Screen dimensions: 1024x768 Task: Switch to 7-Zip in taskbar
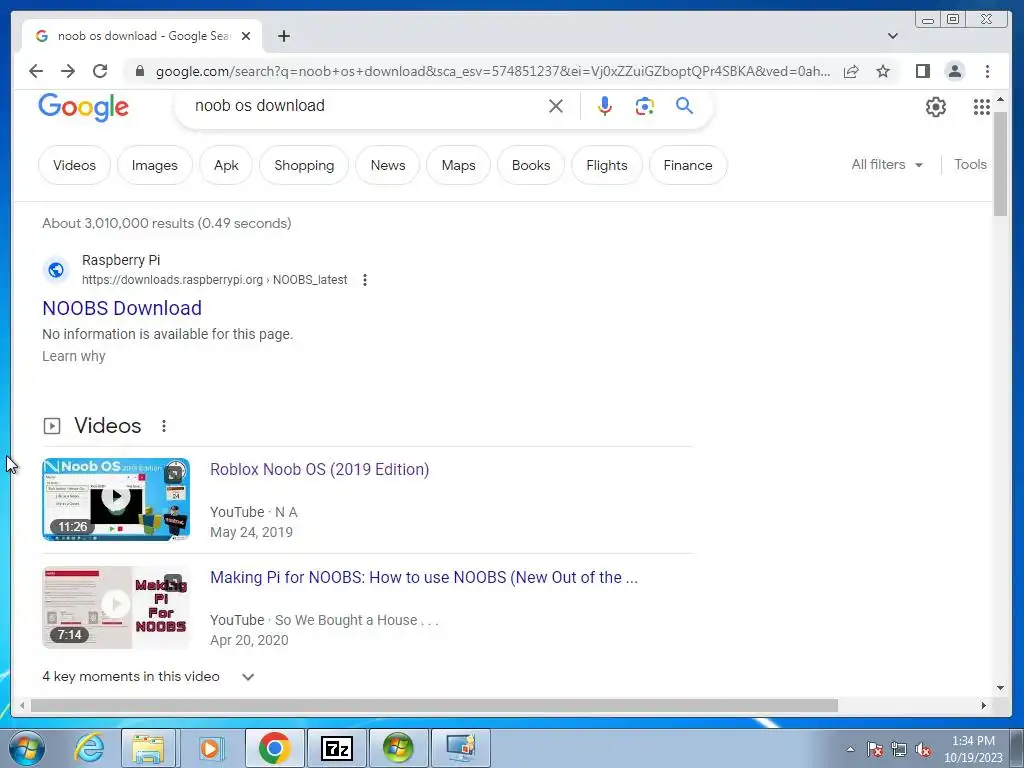337,748
